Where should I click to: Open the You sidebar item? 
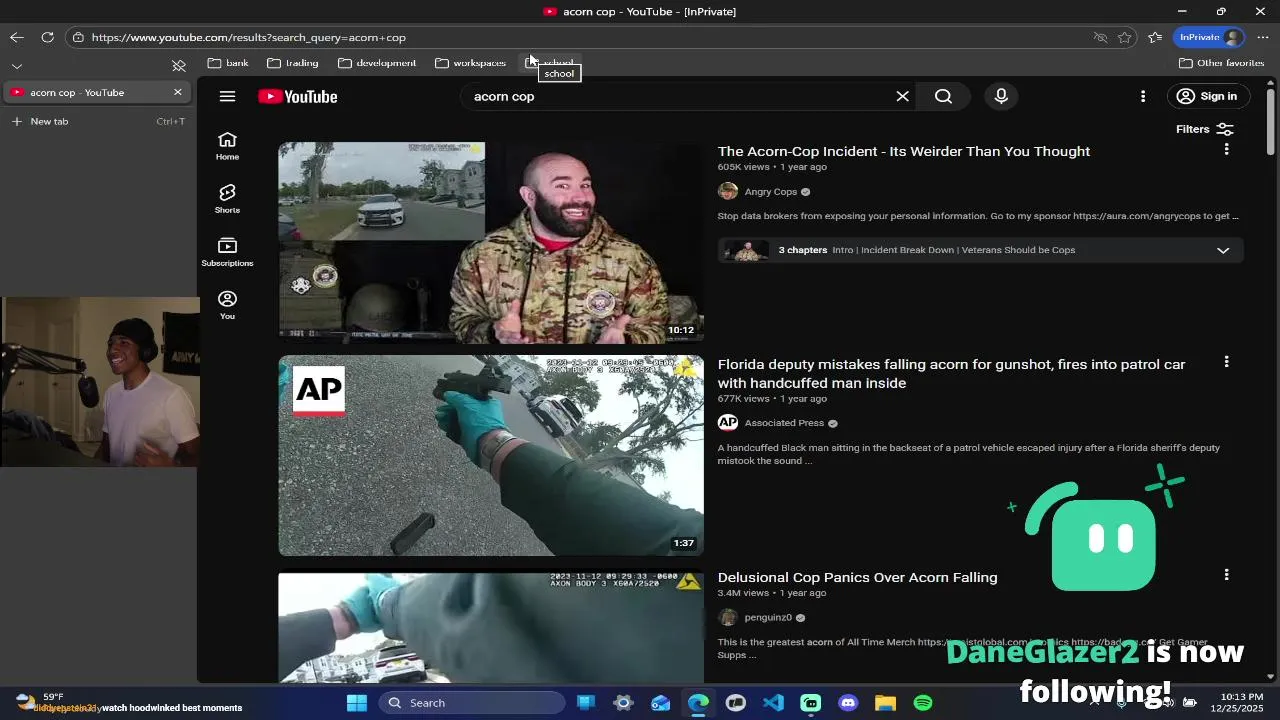coord(227,305)
